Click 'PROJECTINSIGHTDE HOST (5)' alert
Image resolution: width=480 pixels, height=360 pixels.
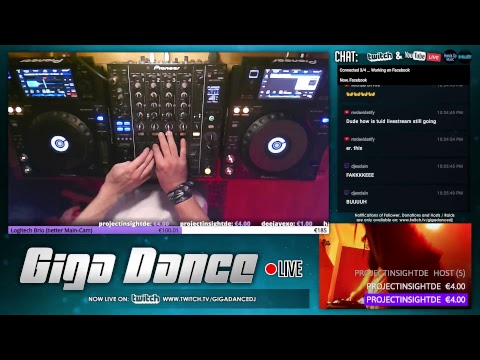pos(410,273)
